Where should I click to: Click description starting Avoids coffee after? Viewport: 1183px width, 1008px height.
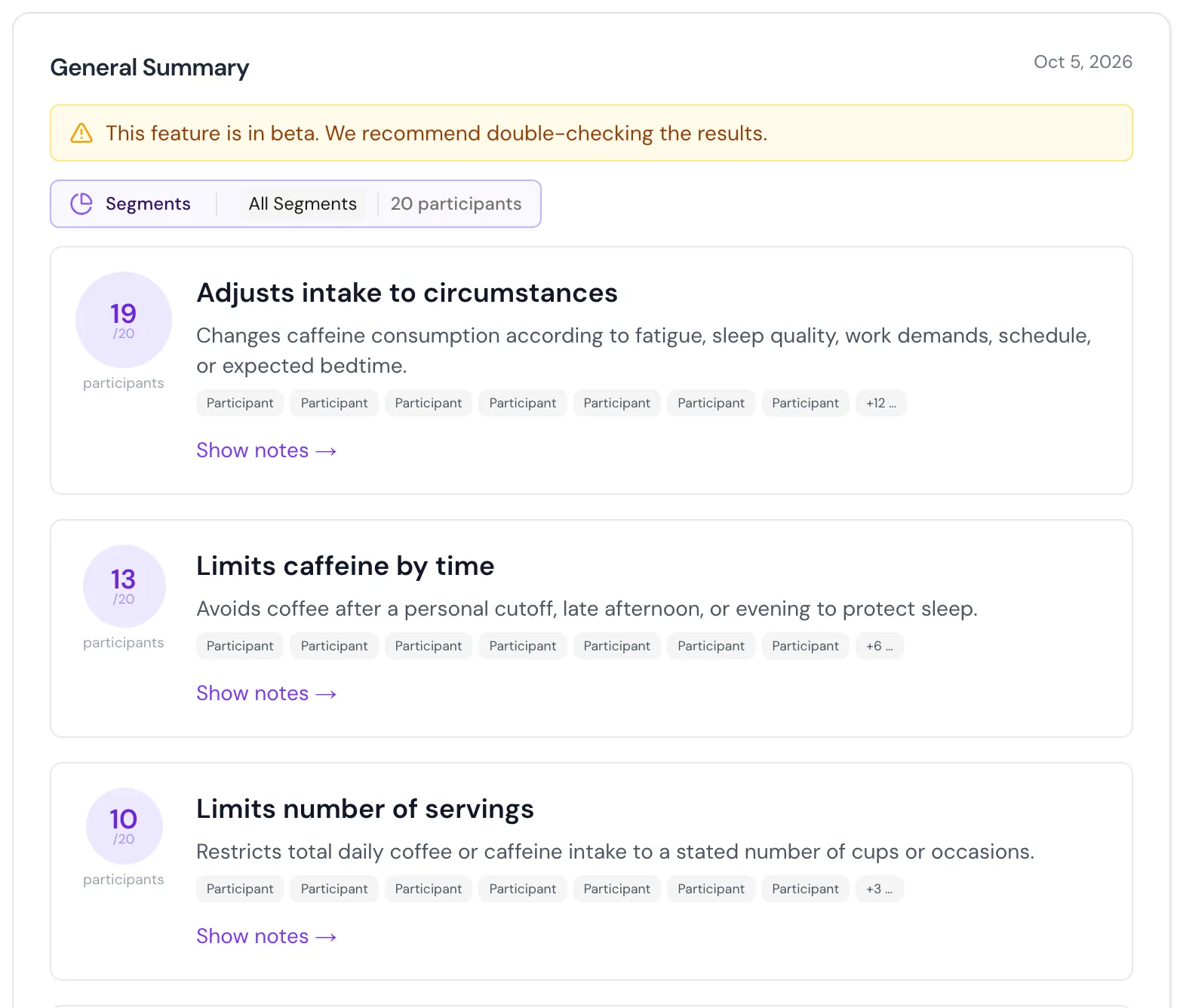587,609
